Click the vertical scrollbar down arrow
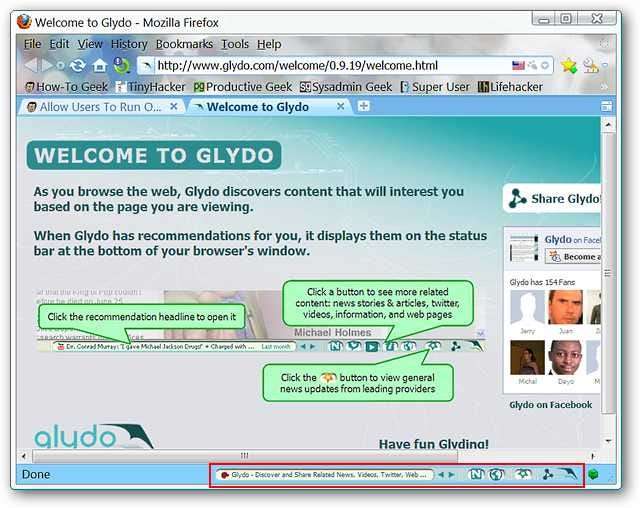 (608, 441)
